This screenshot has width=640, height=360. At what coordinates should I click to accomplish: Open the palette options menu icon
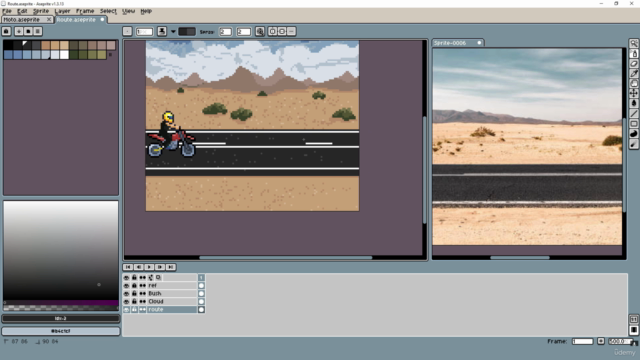pos(38,31)
